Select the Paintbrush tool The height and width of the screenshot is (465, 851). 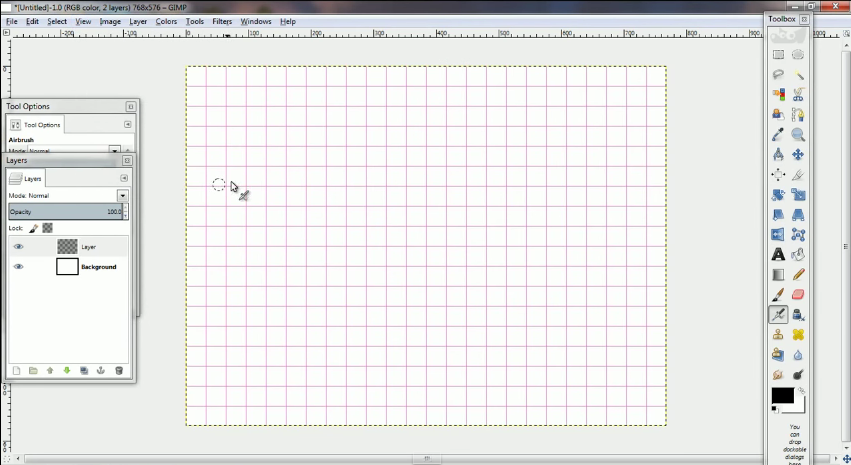(778, 295)
